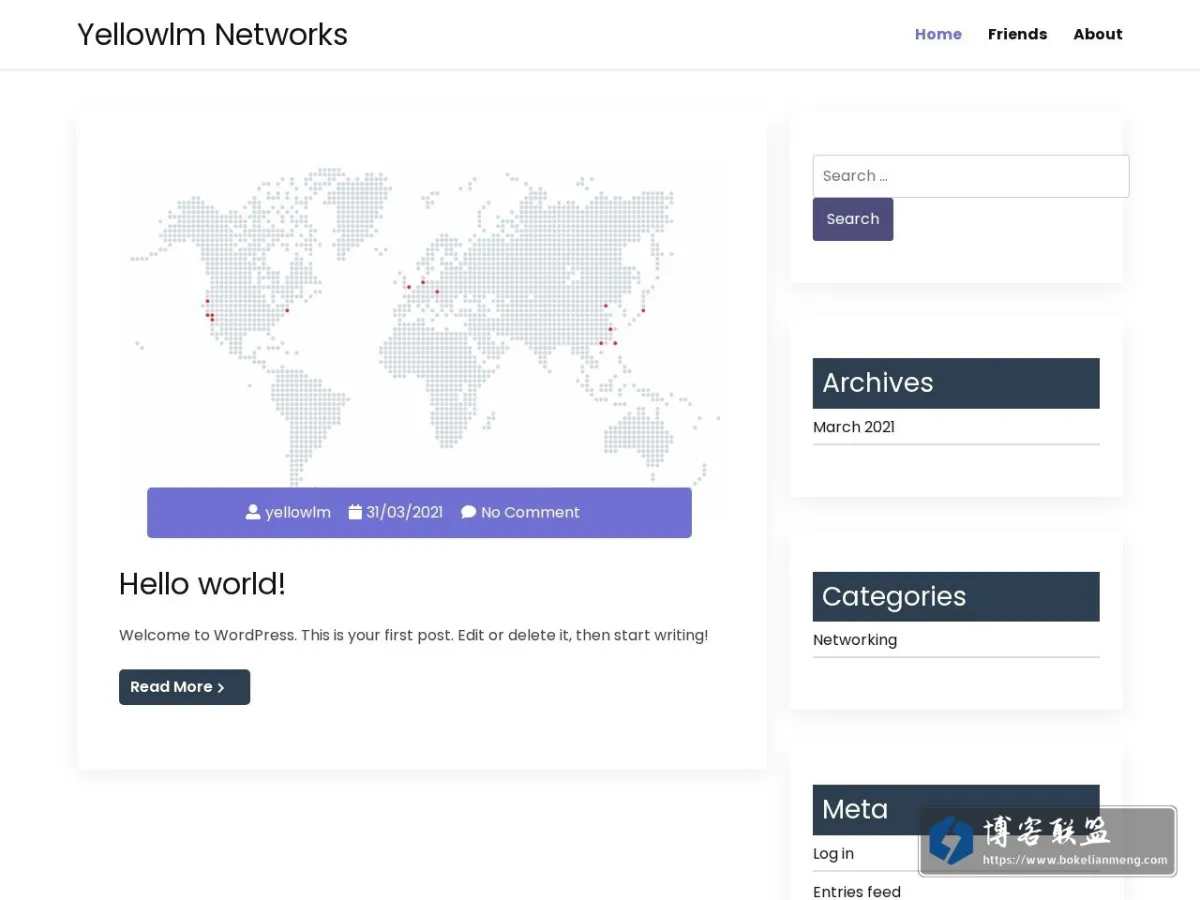Image resolution: width=1200 pixels, height=900 pixels.
Task: Open the Home menu item
Action: coord(938,34)
